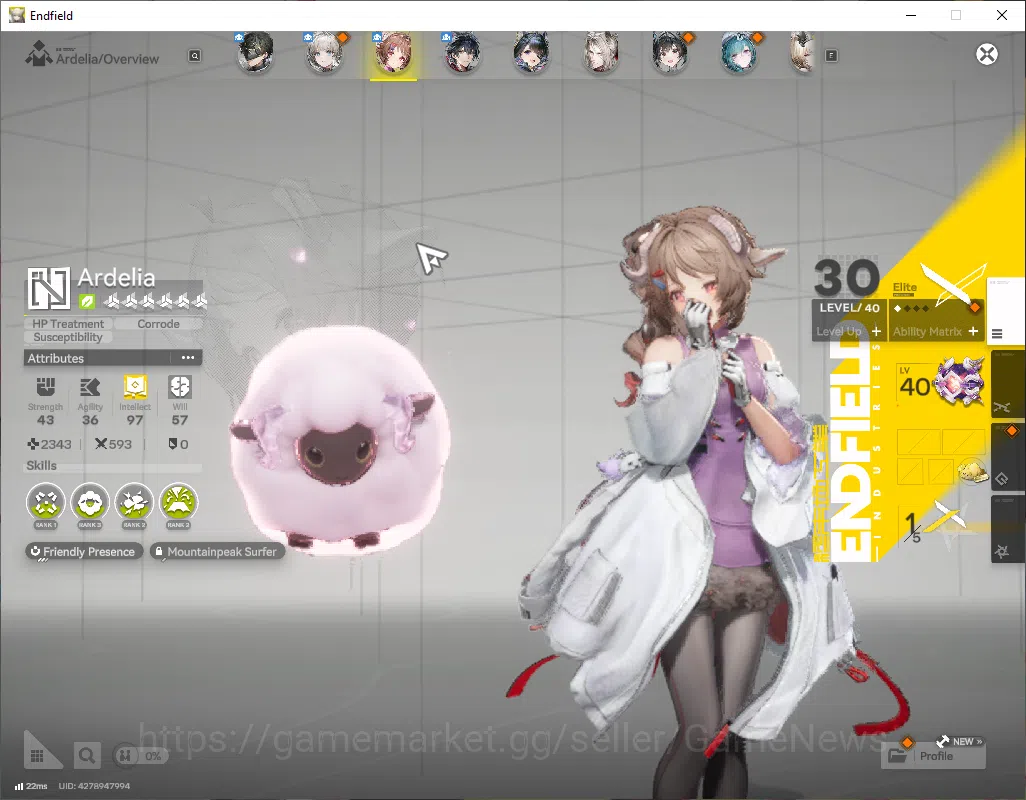The image size is (1026, 800).
Task: Click the Endfield title bar app icon
Action: coord(16,15)
